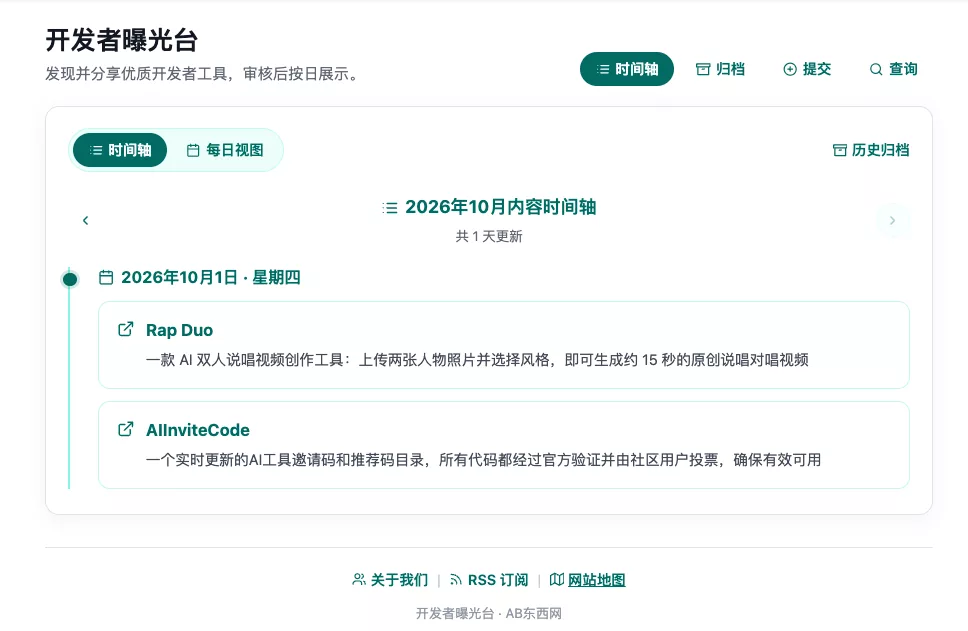Open RSS 订阅 footer link

489,580
